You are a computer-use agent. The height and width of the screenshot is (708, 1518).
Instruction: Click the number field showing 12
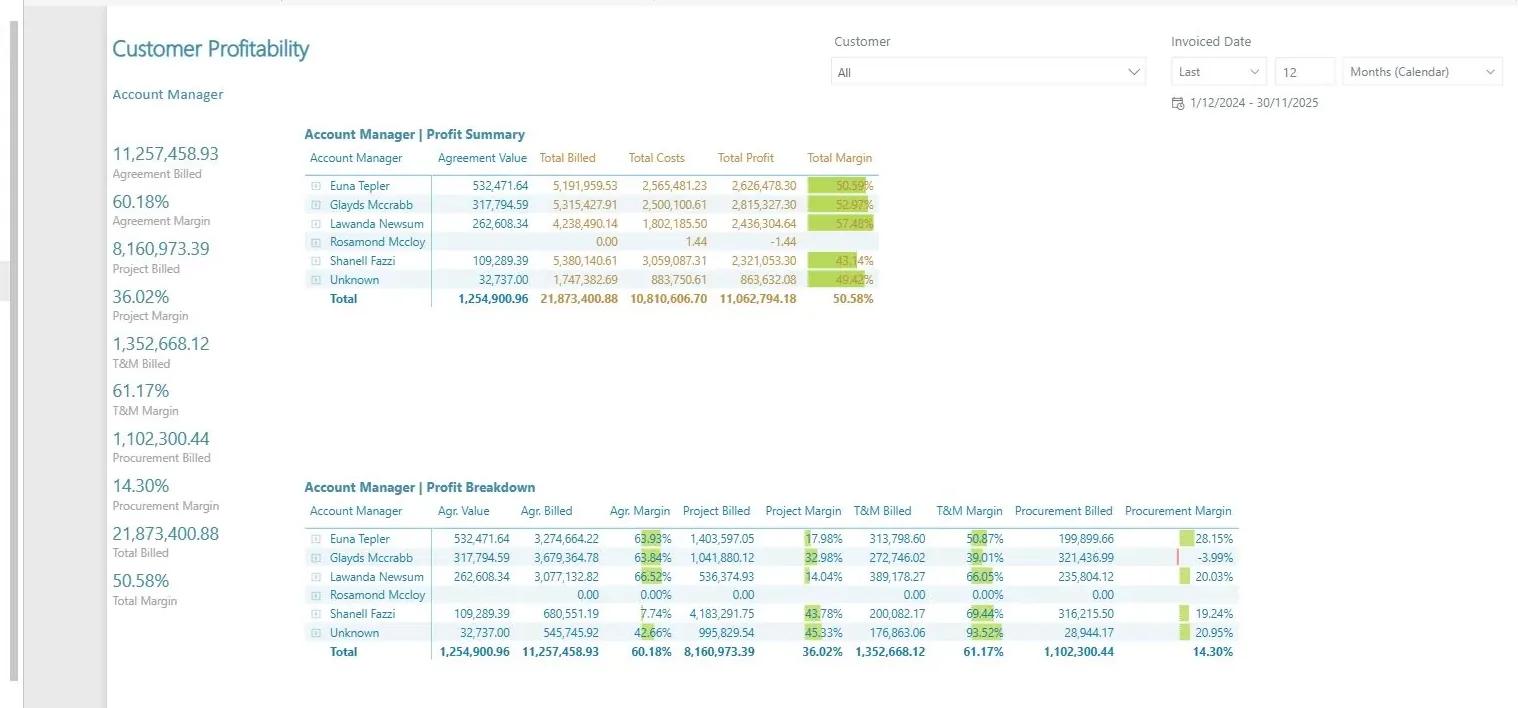[1305, 72]
